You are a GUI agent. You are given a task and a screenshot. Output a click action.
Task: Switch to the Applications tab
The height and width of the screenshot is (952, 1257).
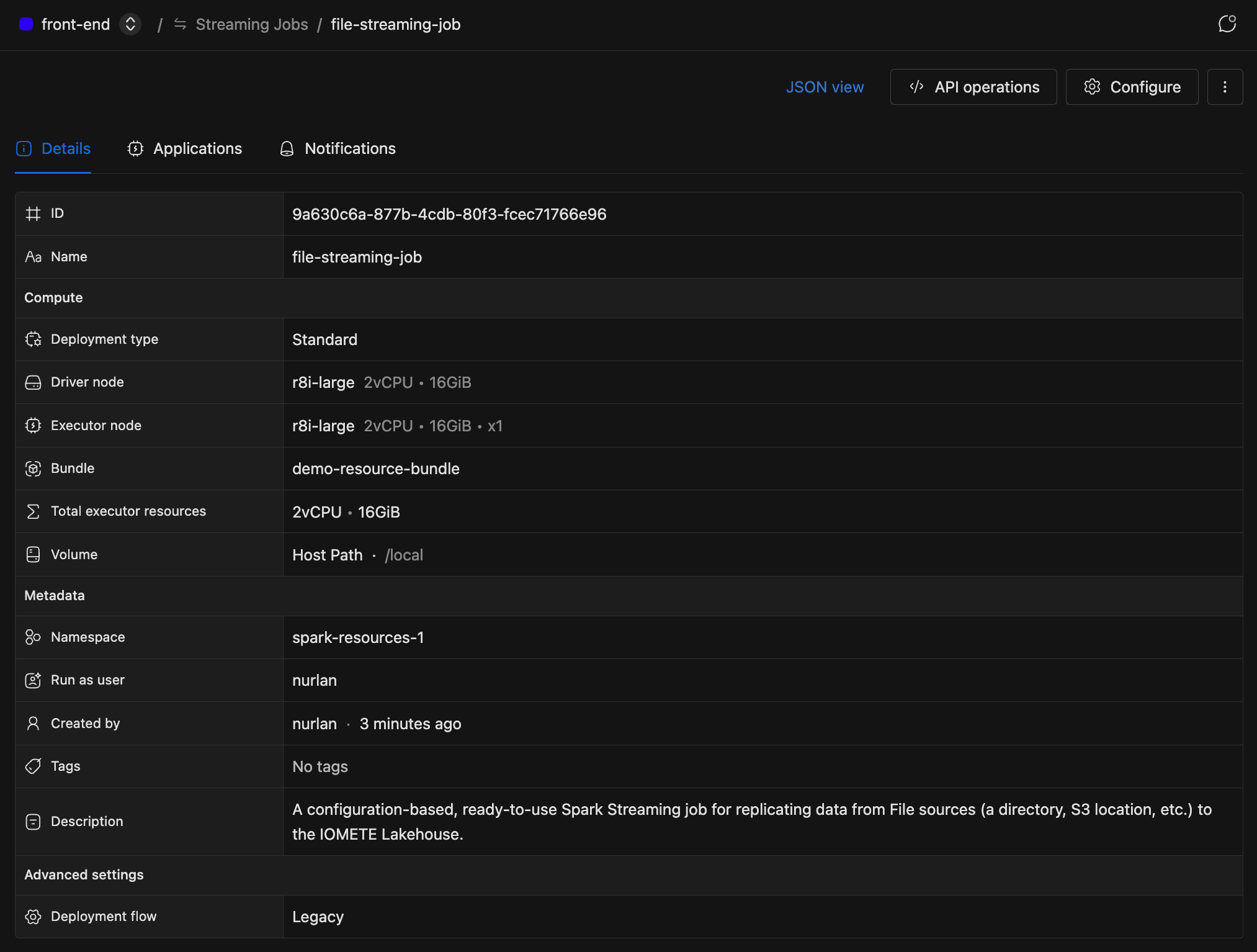click(x=185, y=149)
